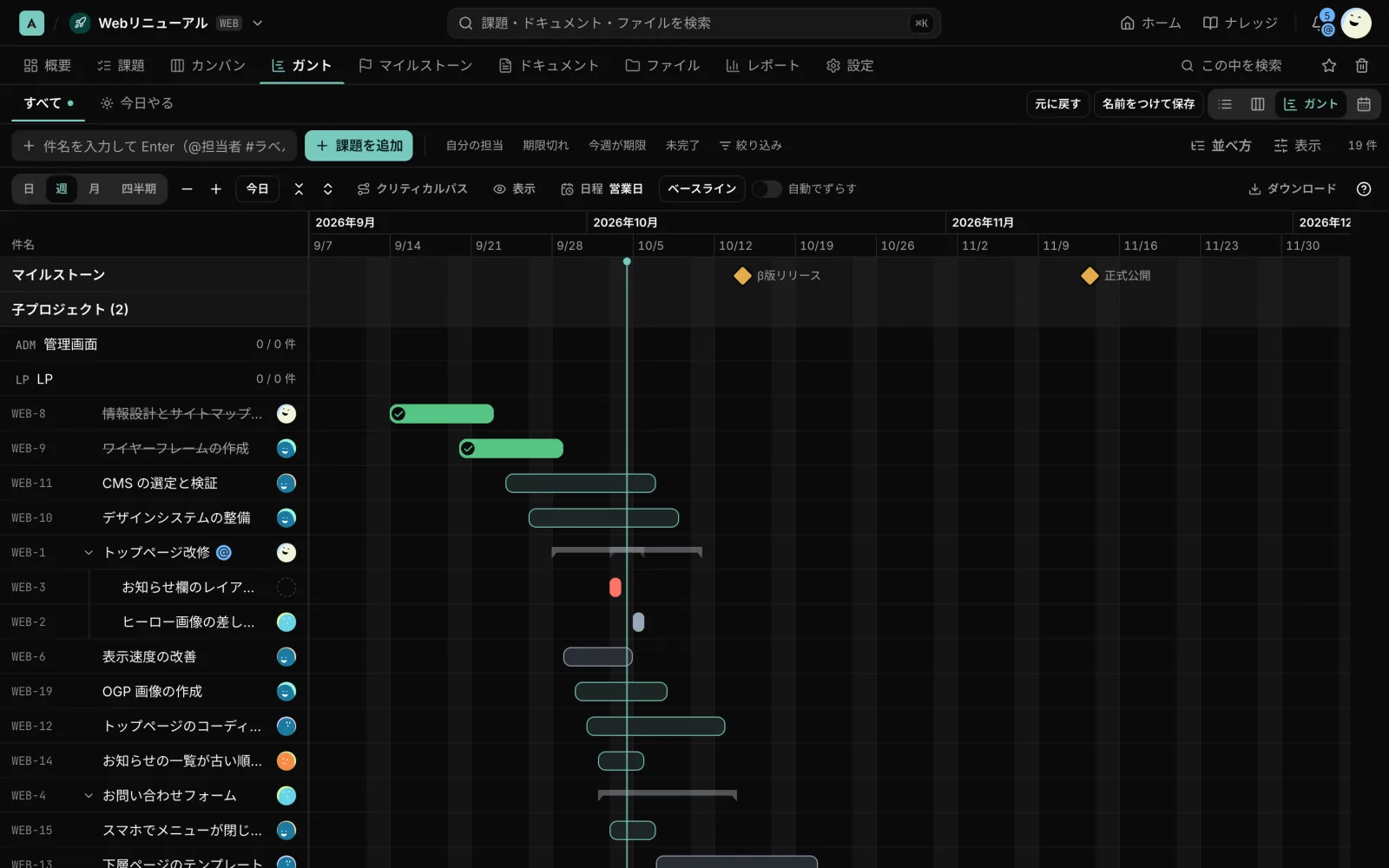The image size is (1389, 868).
Task: Open 並べ方 sorting options
Action: coord(1221,146)
